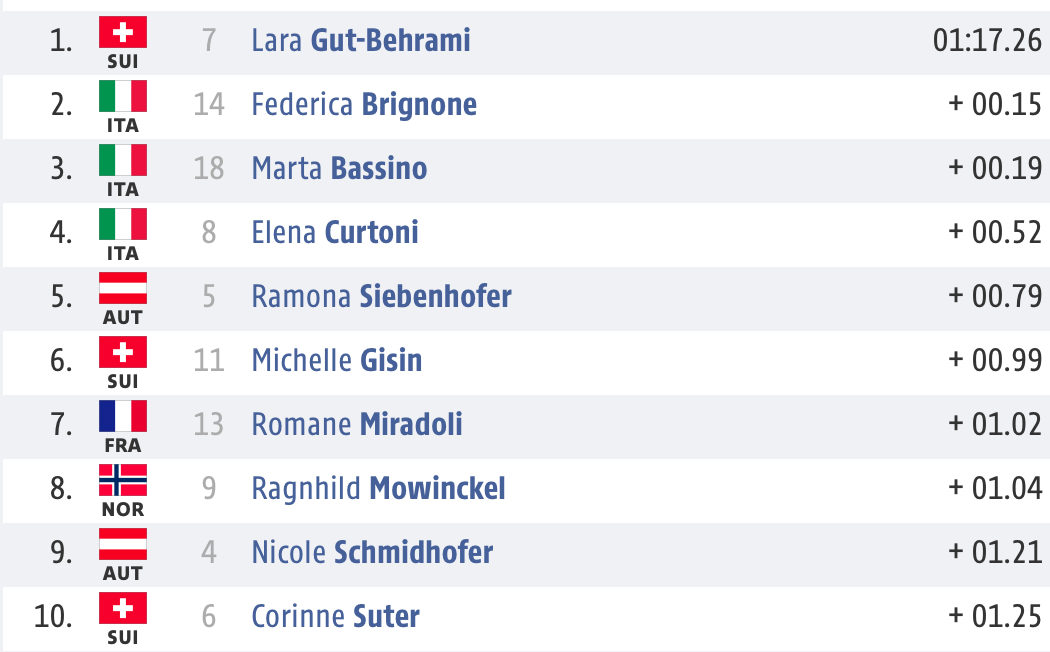
Task: Open Federica Brignone's name link
Action: [364, 104]
